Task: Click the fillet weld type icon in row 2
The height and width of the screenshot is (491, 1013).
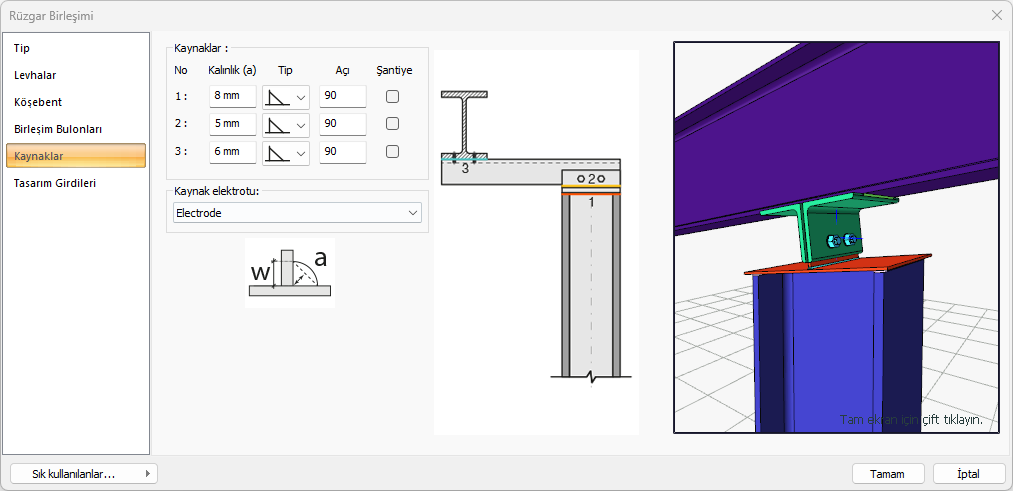Action: pos(277,124)
